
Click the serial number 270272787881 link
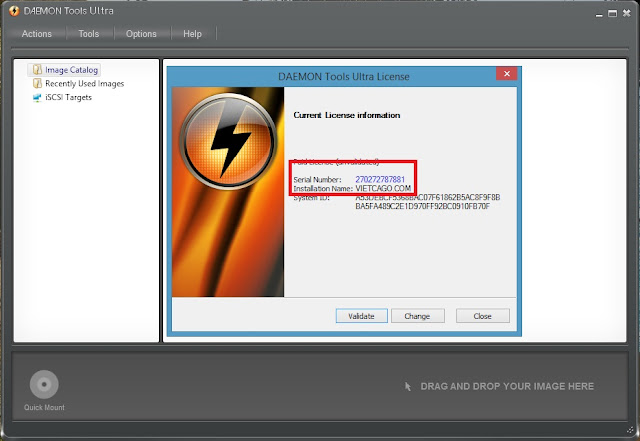point(380,179)
